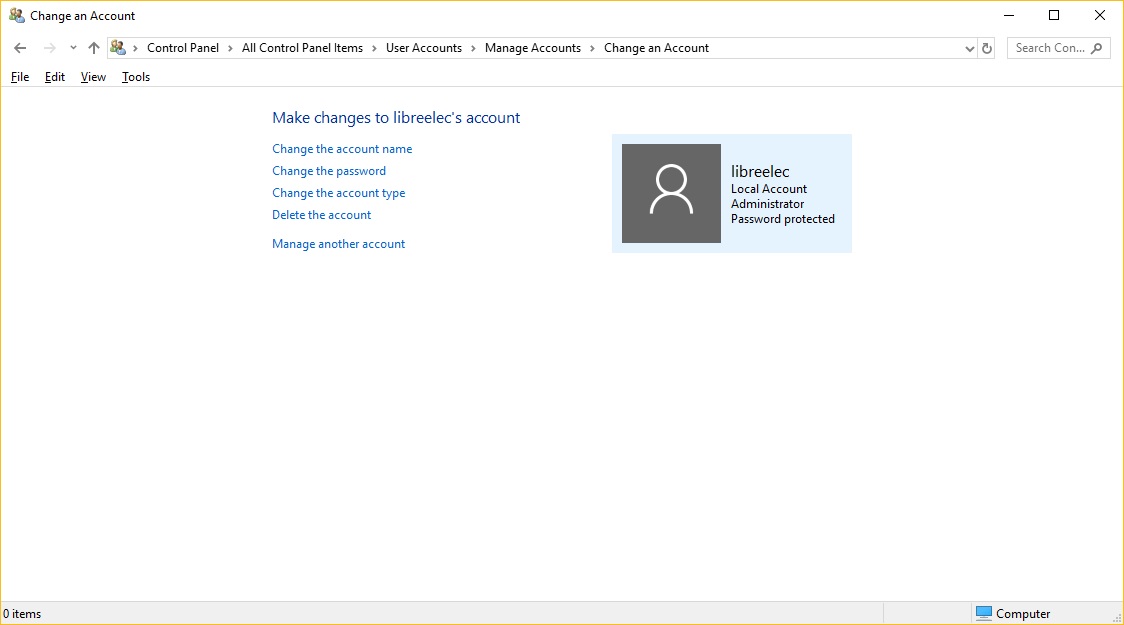
Task: Click Manage Accounts in the breadcrumb path
Action: (532, 48)
